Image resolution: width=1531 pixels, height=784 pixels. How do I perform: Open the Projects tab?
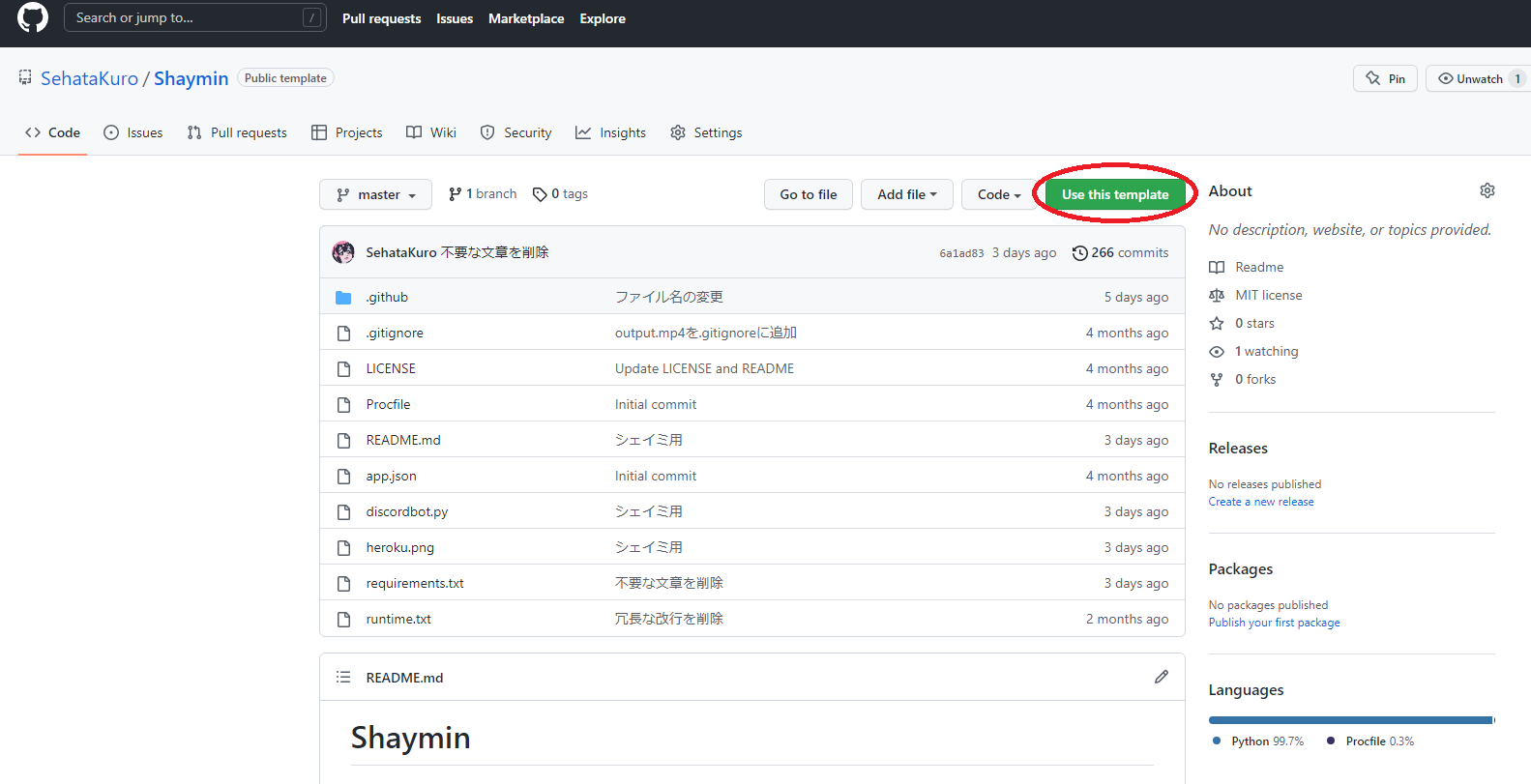click(x=347, y=132)
